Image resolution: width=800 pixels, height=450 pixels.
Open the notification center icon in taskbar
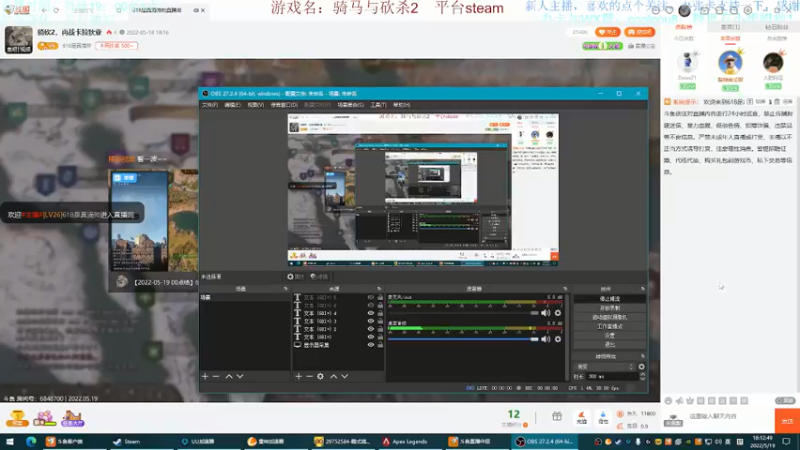[x=786, y=441]
